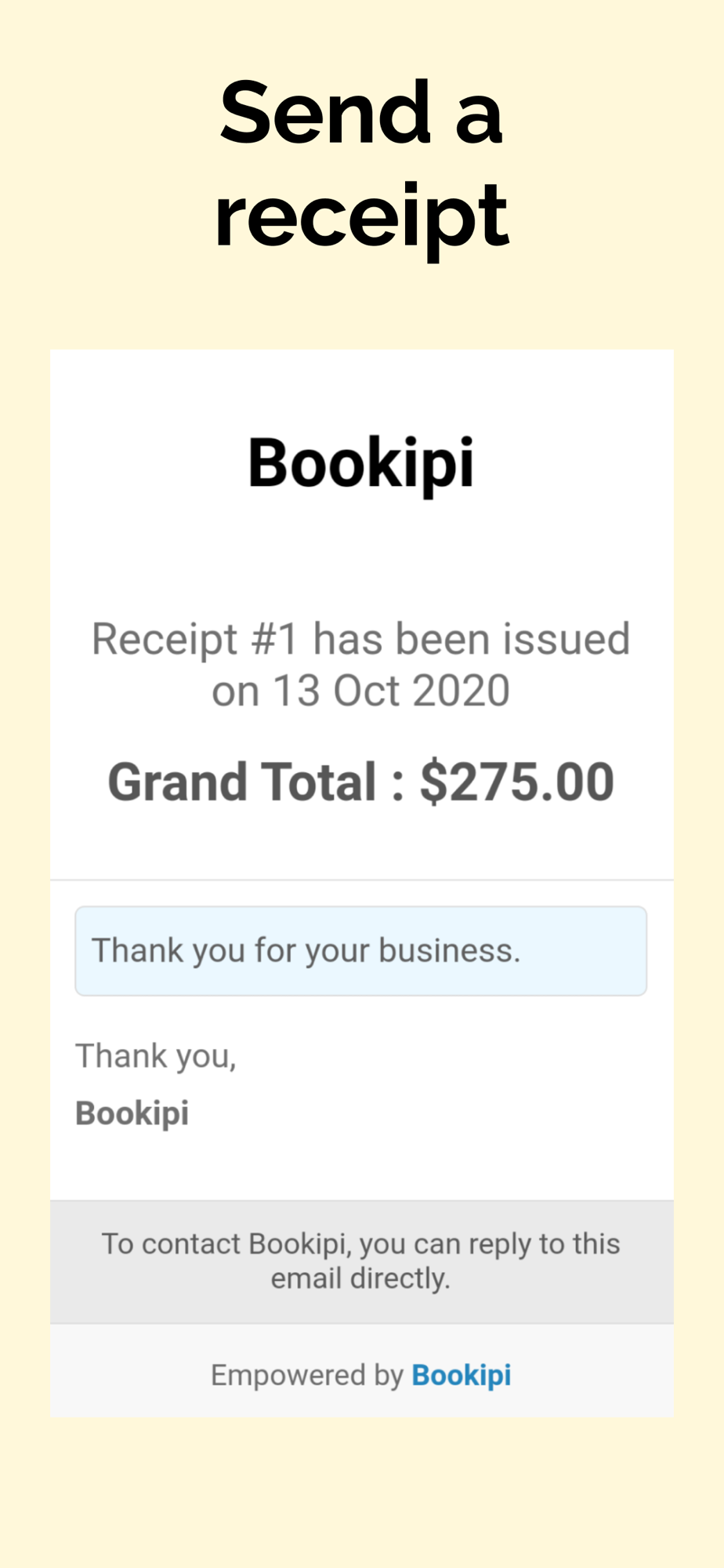Select the "13 Oct 2020" issue date
This screenshot has height=1568, width=724.
(x=390, y=691)
